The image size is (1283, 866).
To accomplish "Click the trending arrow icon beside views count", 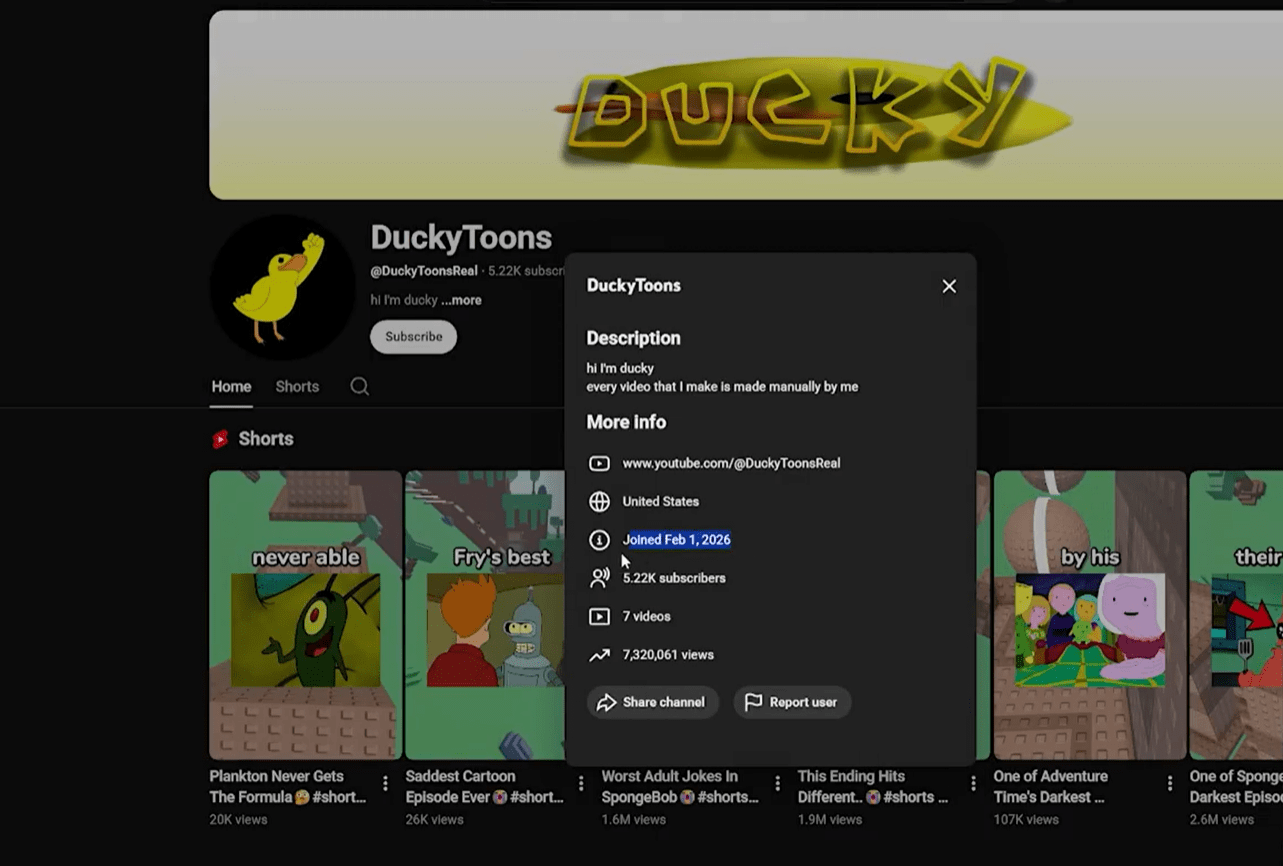I will (x=599, y=655).
